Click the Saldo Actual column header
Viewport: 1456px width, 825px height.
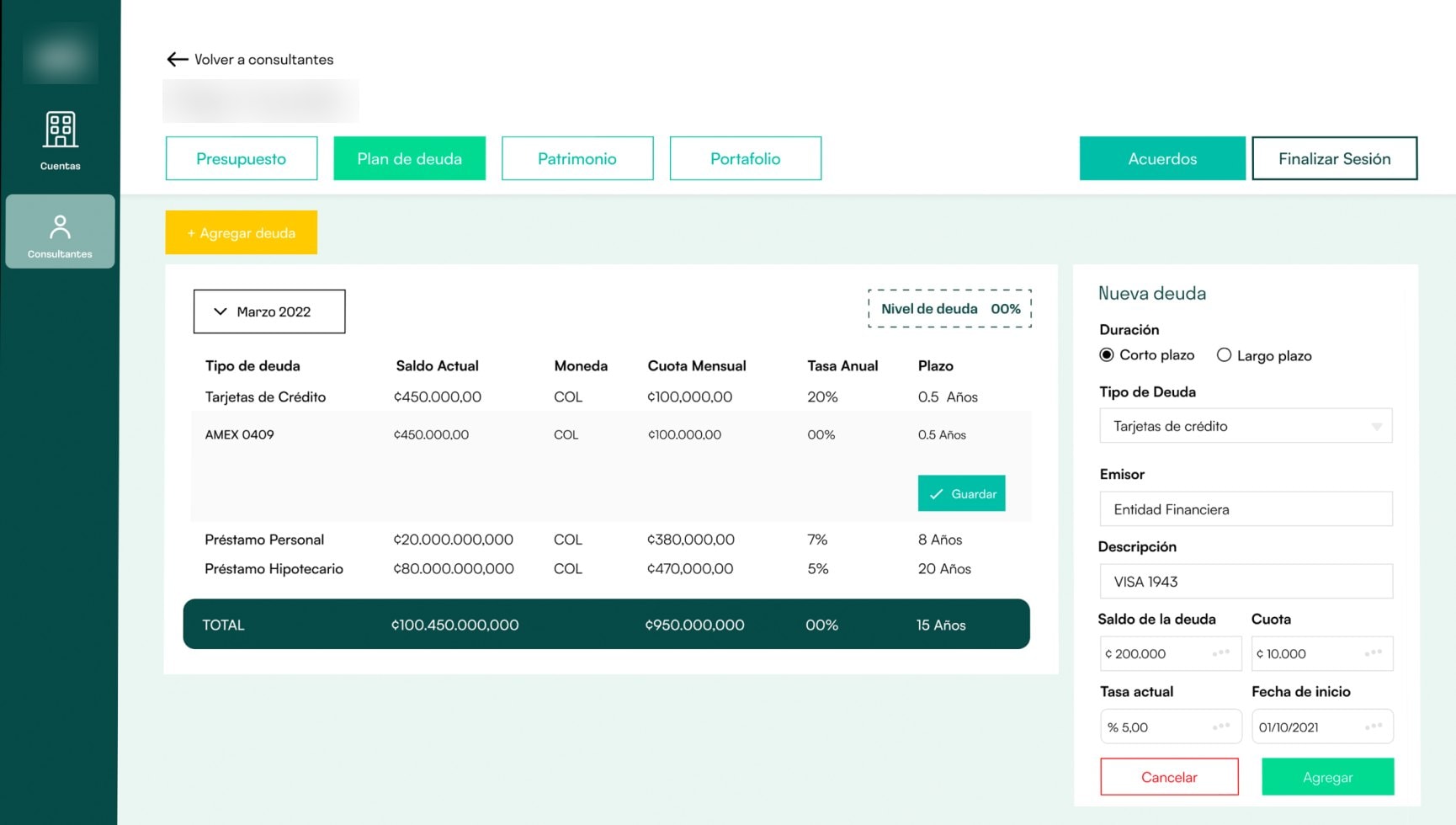tap(438, 365)
